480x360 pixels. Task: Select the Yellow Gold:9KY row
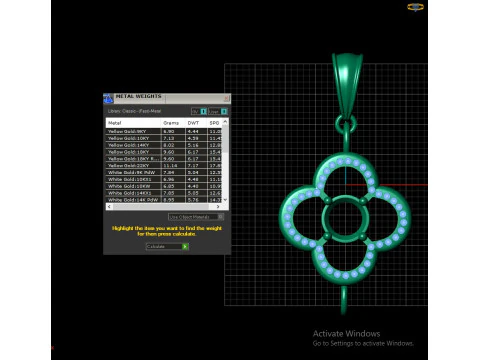(164, 131)
